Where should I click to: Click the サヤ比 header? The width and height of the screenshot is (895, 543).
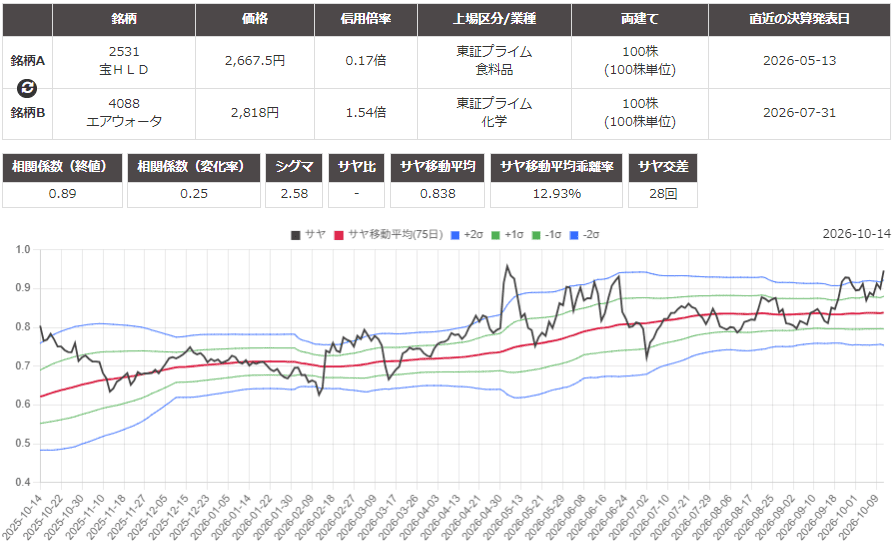click(356, 167)
